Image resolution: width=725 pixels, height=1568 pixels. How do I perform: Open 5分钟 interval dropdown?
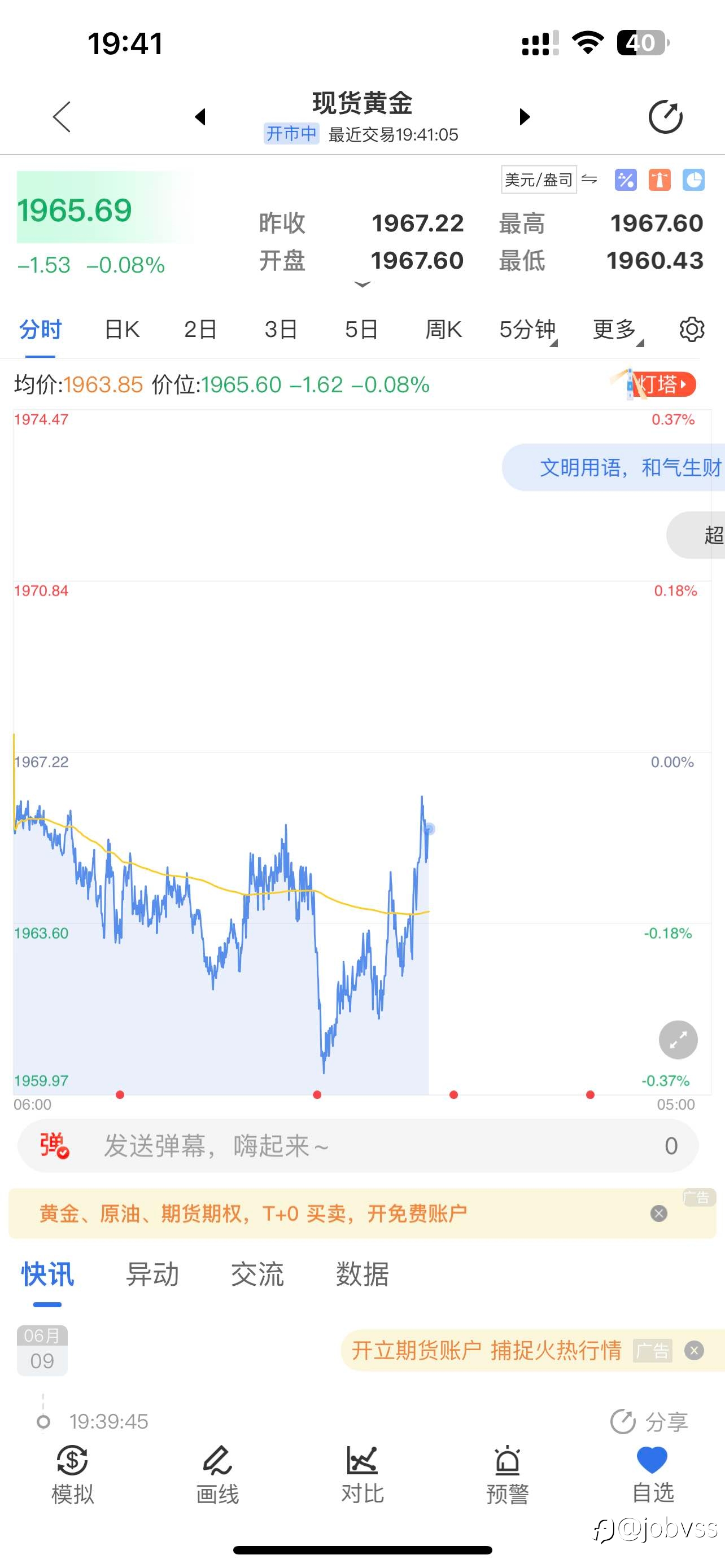point(528,329)
